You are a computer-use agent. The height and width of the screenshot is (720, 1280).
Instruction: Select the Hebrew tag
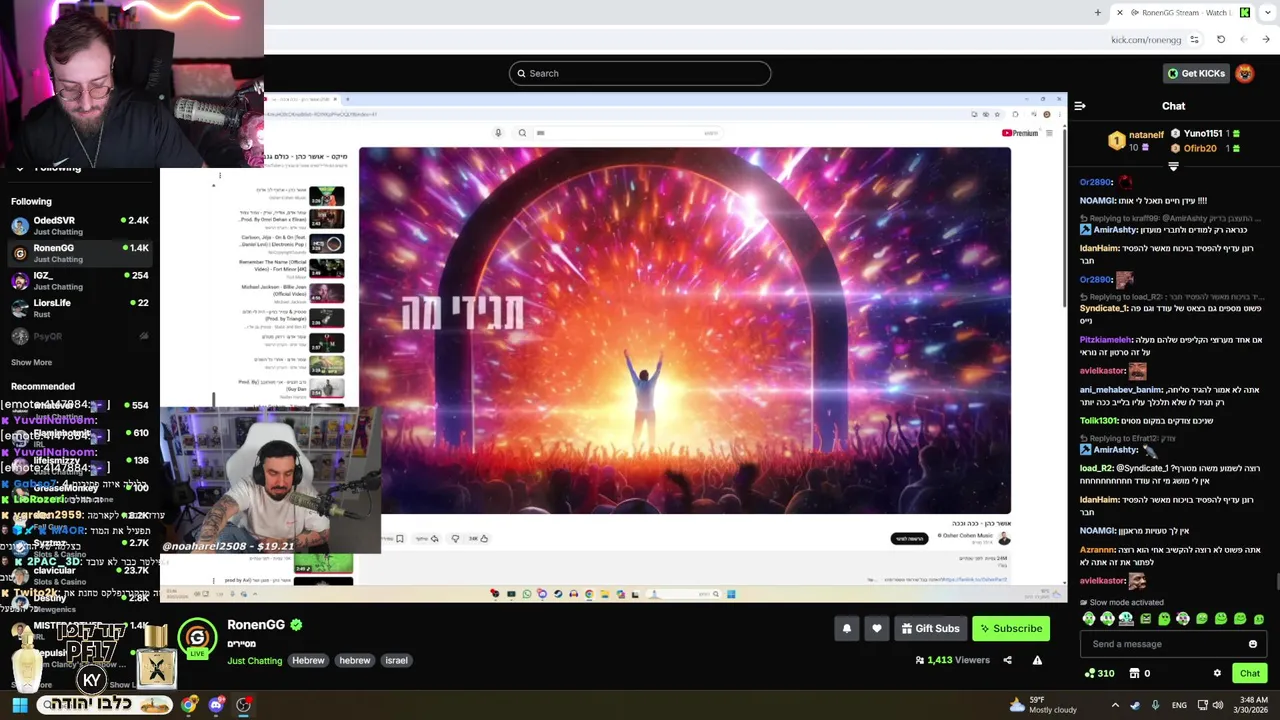308,660
